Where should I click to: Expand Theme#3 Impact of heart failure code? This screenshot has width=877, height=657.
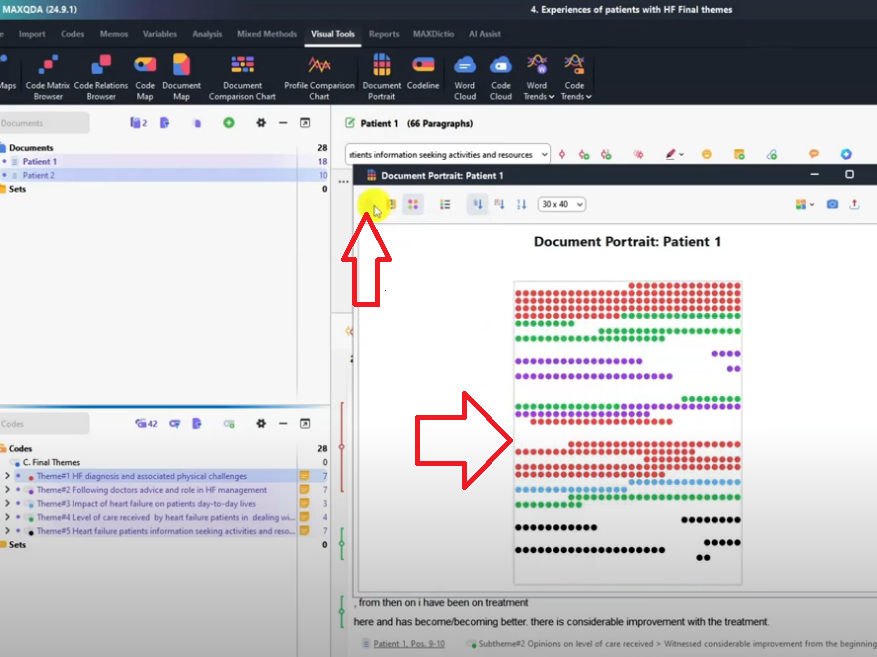tap(7, 503)
